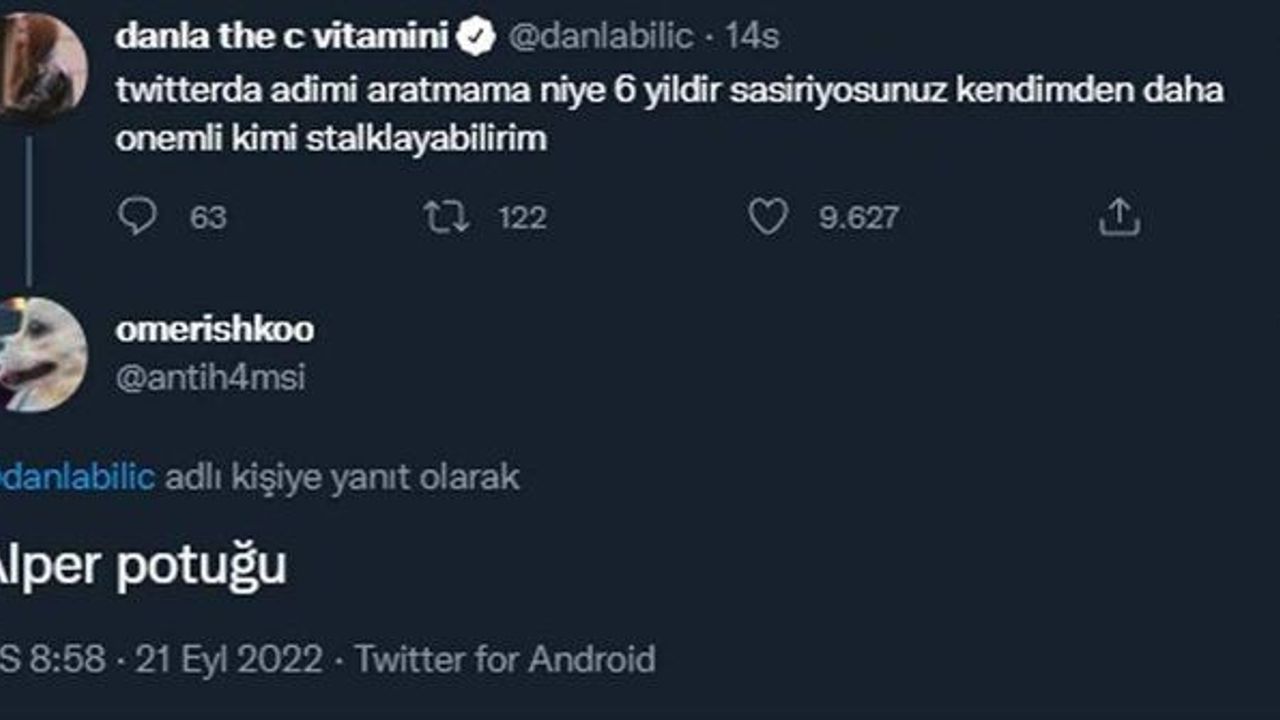Image resolution: width=1280 pixels, height=720 pixels.
Task: Click the @antih4msi username handle
Action: click(211, 378)
